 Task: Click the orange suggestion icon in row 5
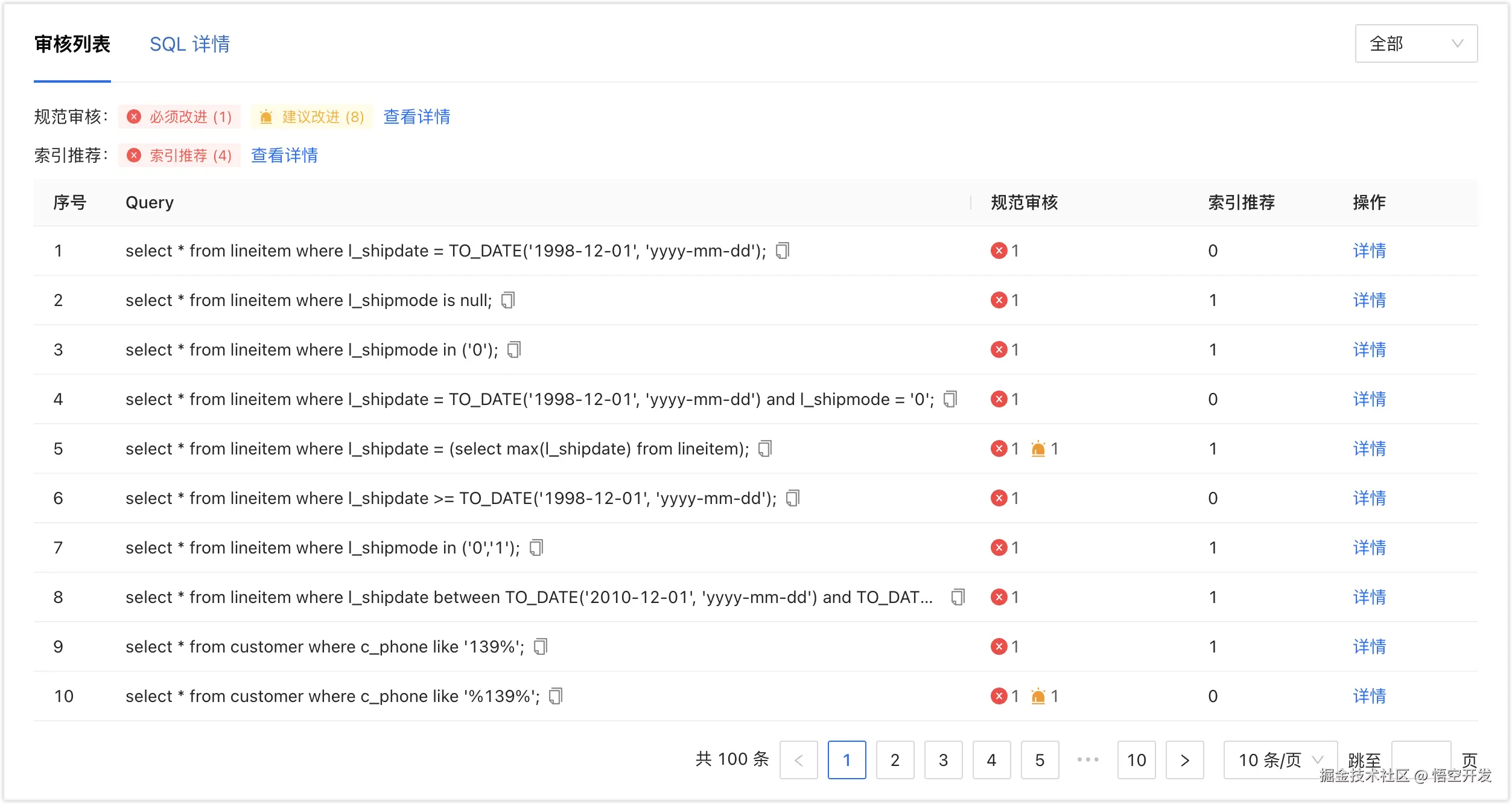(1038, 448)
